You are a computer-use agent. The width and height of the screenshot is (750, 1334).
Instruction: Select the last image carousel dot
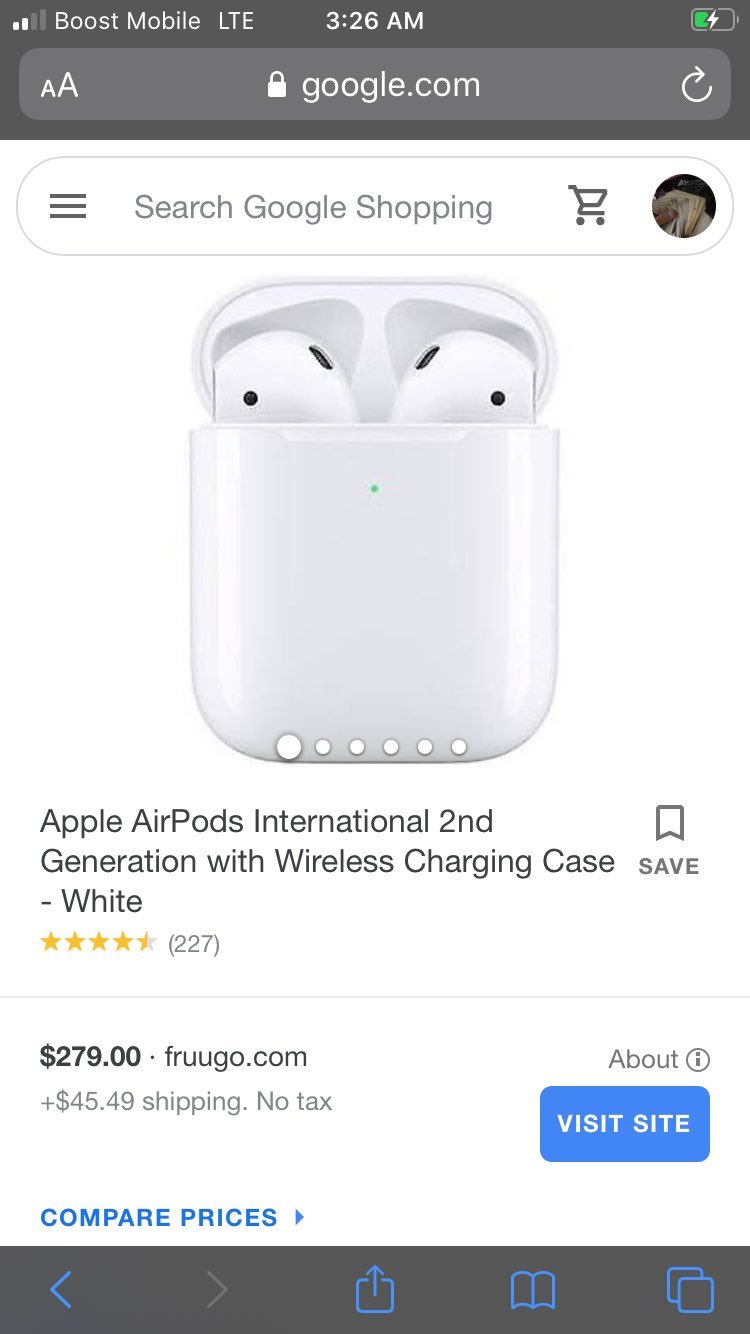coord(459,747)
